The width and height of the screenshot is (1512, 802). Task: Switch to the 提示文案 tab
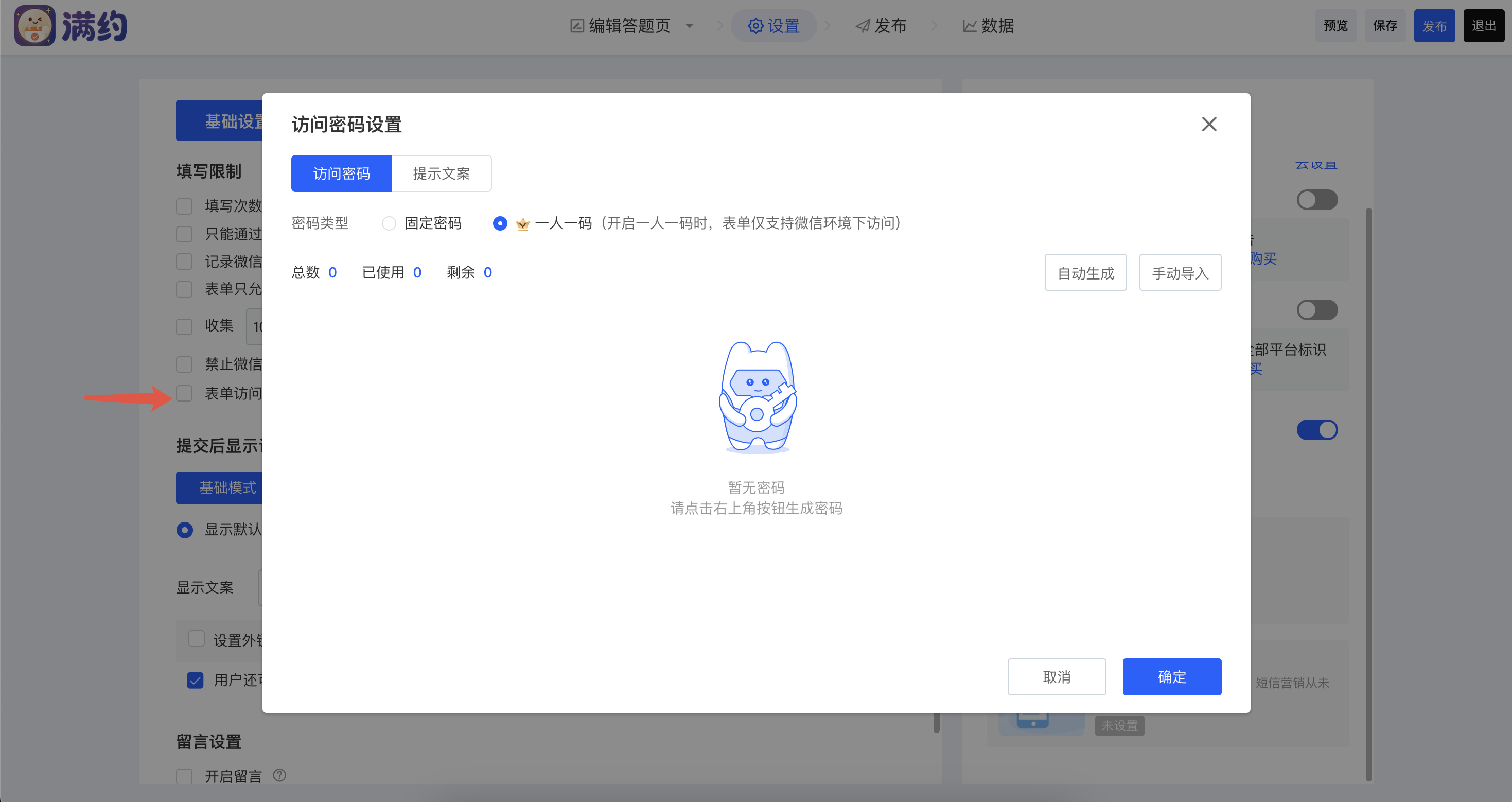[x=442, y=174]
